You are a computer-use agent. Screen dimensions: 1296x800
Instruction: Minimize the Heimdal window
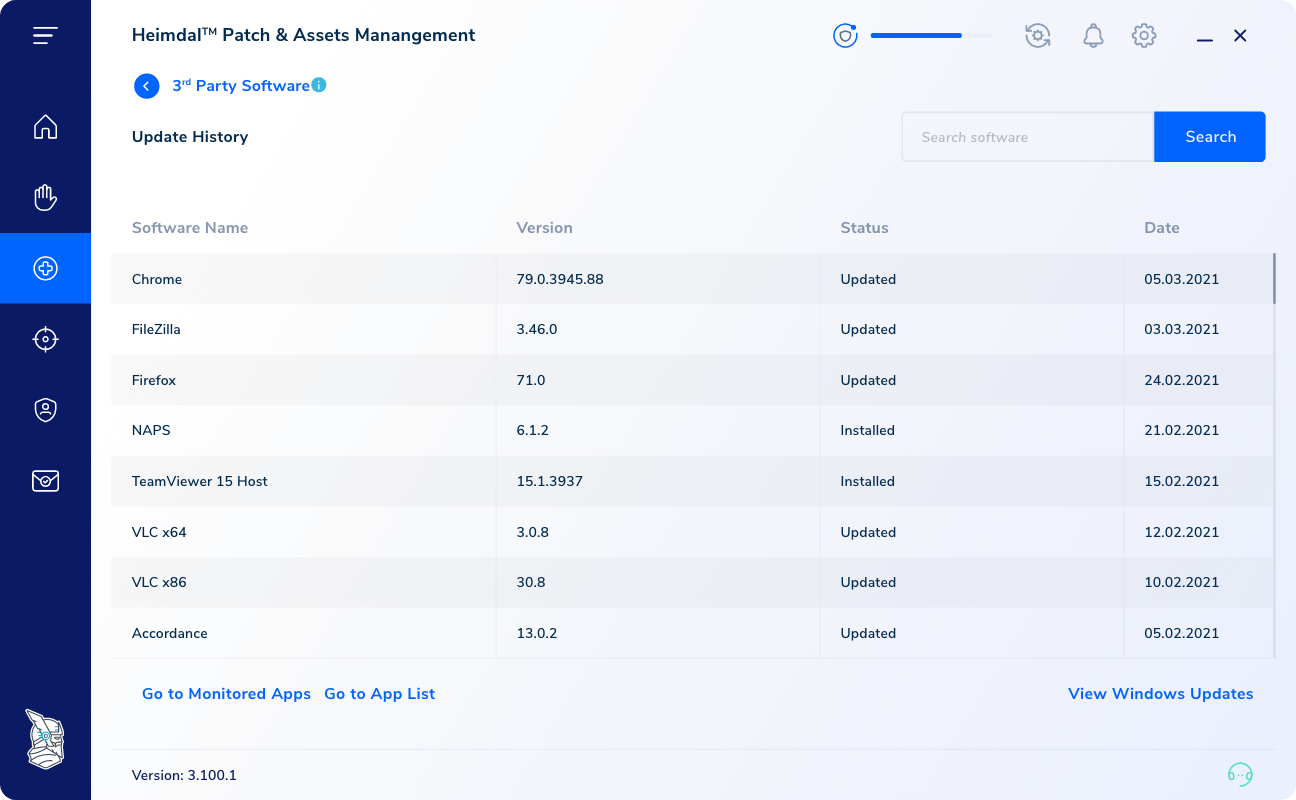point(1205,38)
